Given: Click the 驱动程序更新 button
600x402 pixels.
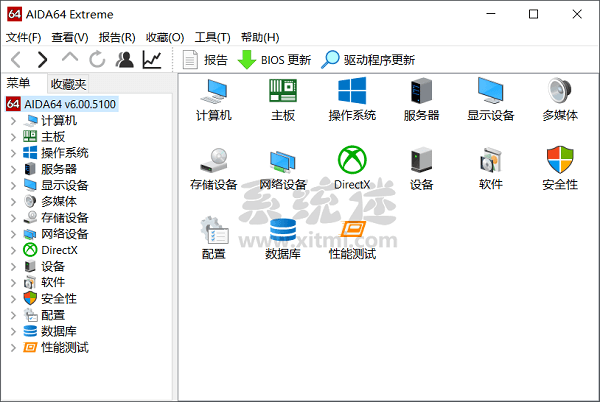Looking at the screenshot, I should (x=368, y=60).
